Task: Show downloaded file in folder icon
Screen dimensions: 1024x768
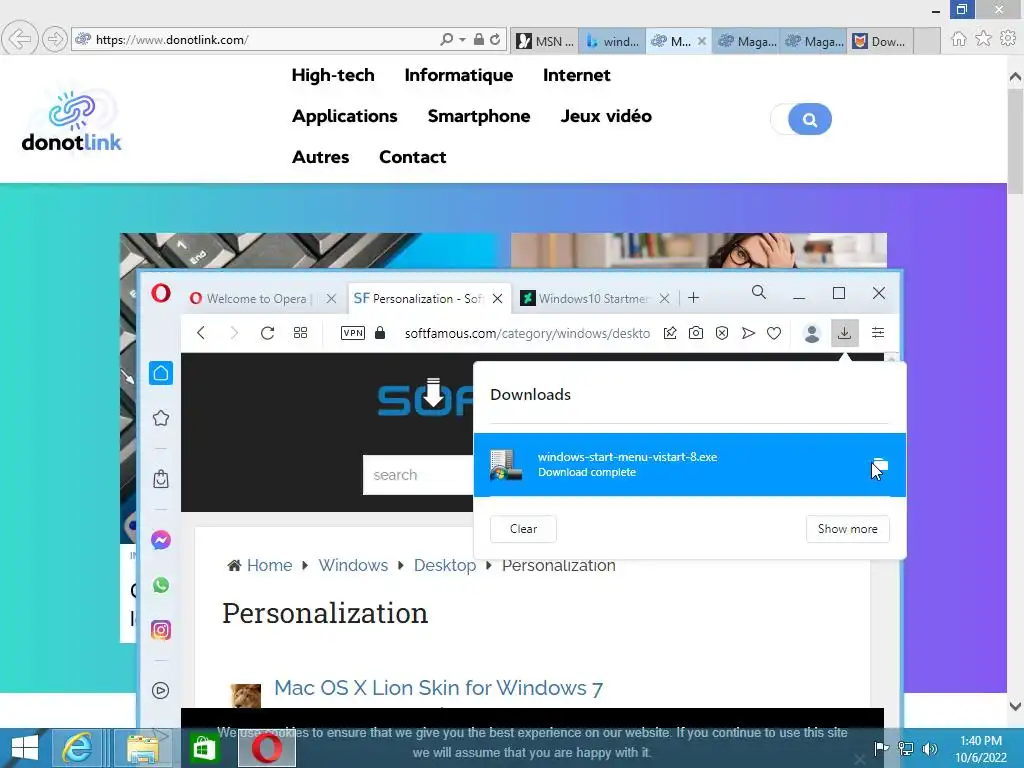Action: 880,465
